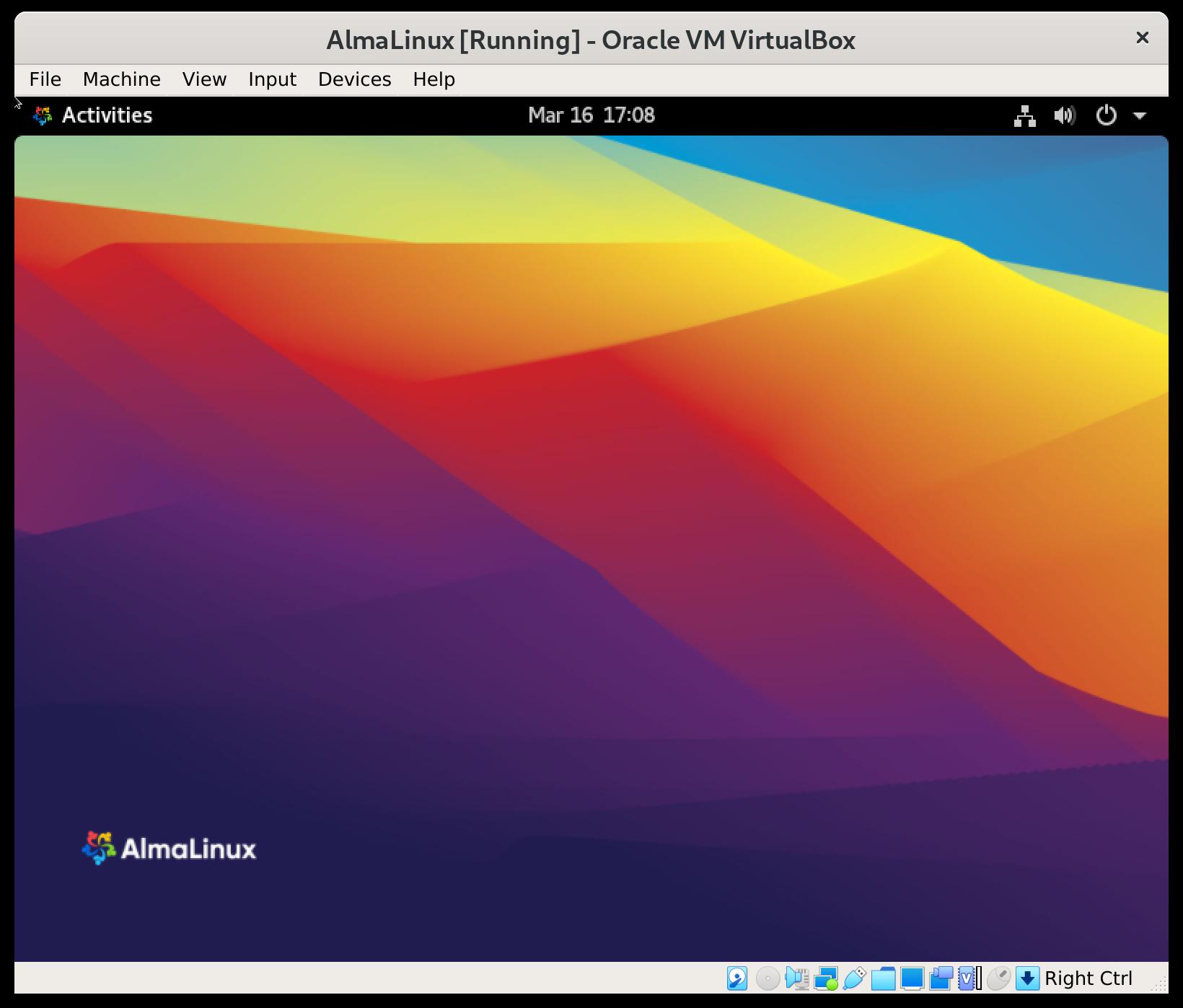
Task: Open the Activities overview in the guest
Action: click(107, 115)
